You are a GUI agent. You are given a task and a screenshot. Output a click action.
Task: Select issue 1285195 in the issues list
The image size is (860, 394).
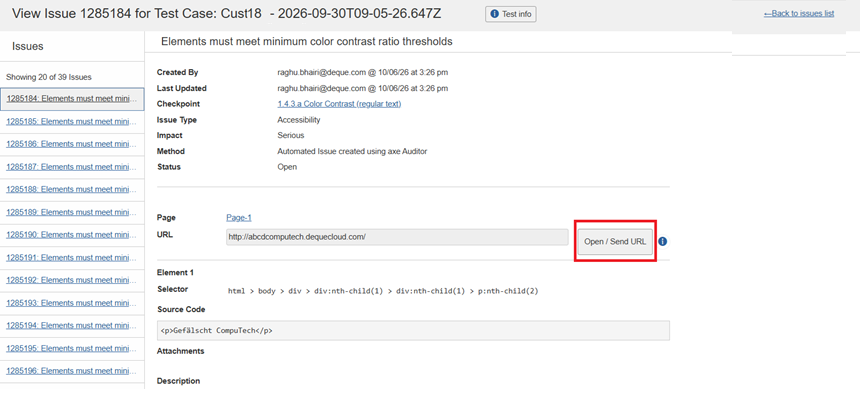(72, 348)
